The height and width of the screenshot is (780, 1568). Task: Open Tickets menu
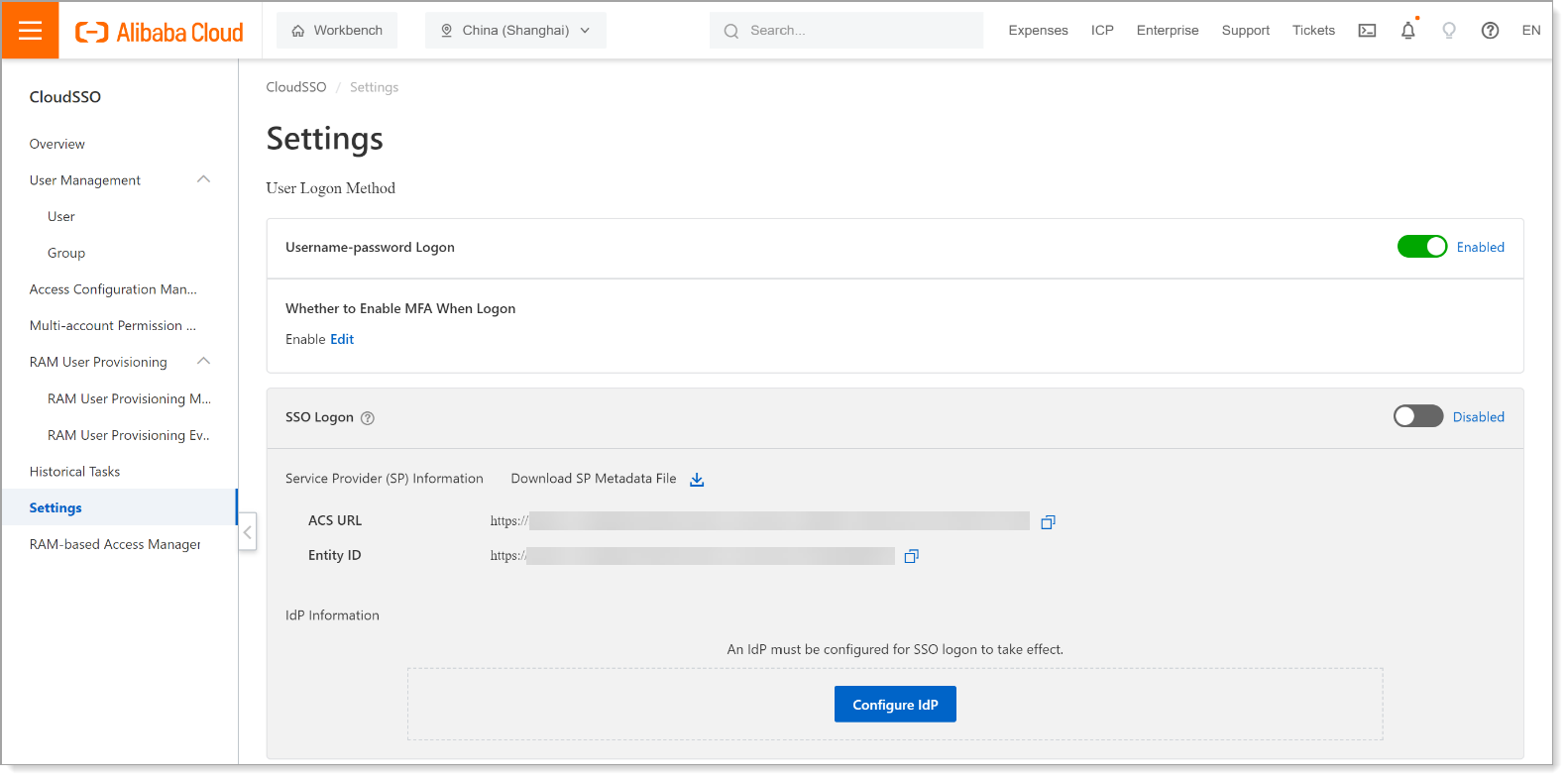tap(1313, 31)
